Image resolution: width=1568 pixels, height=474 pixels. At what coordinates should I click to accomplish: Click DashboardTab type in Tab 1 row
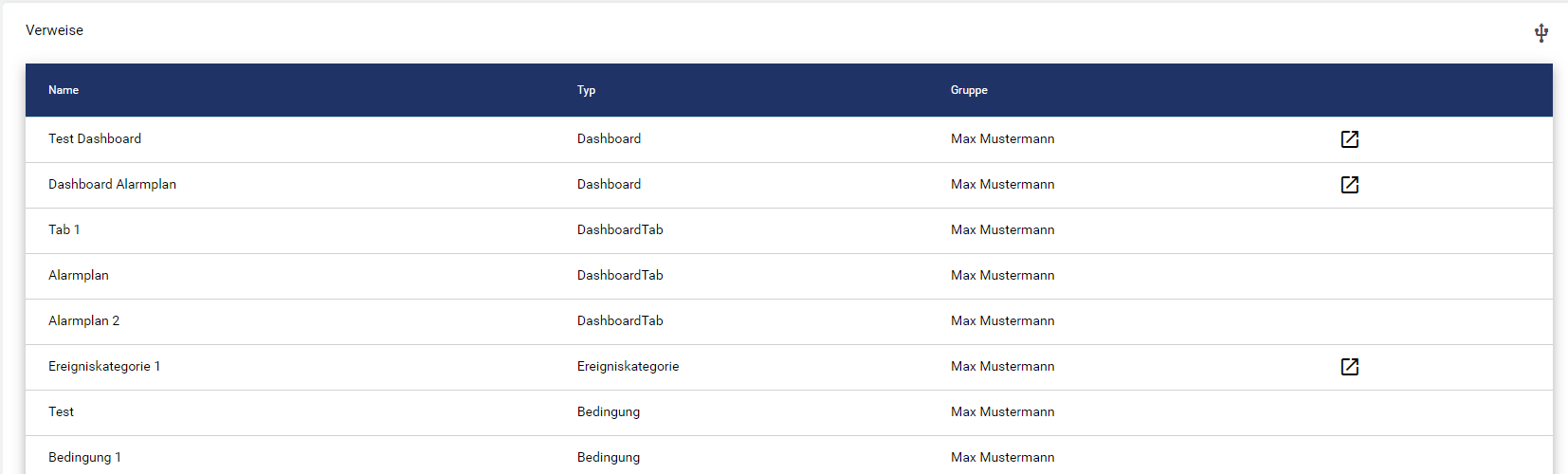tap(620, 229)
